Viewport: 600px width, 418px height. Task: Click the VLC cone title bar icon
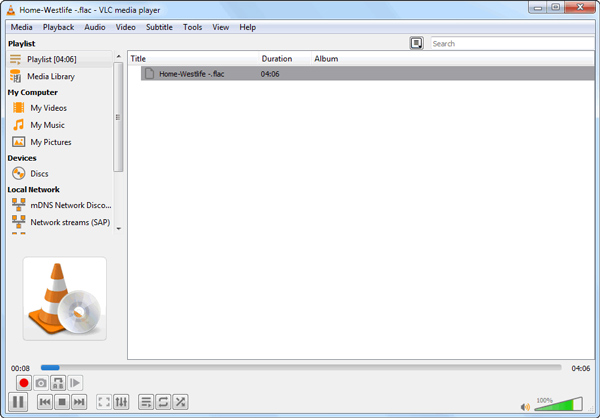click(x=11, y=10)
